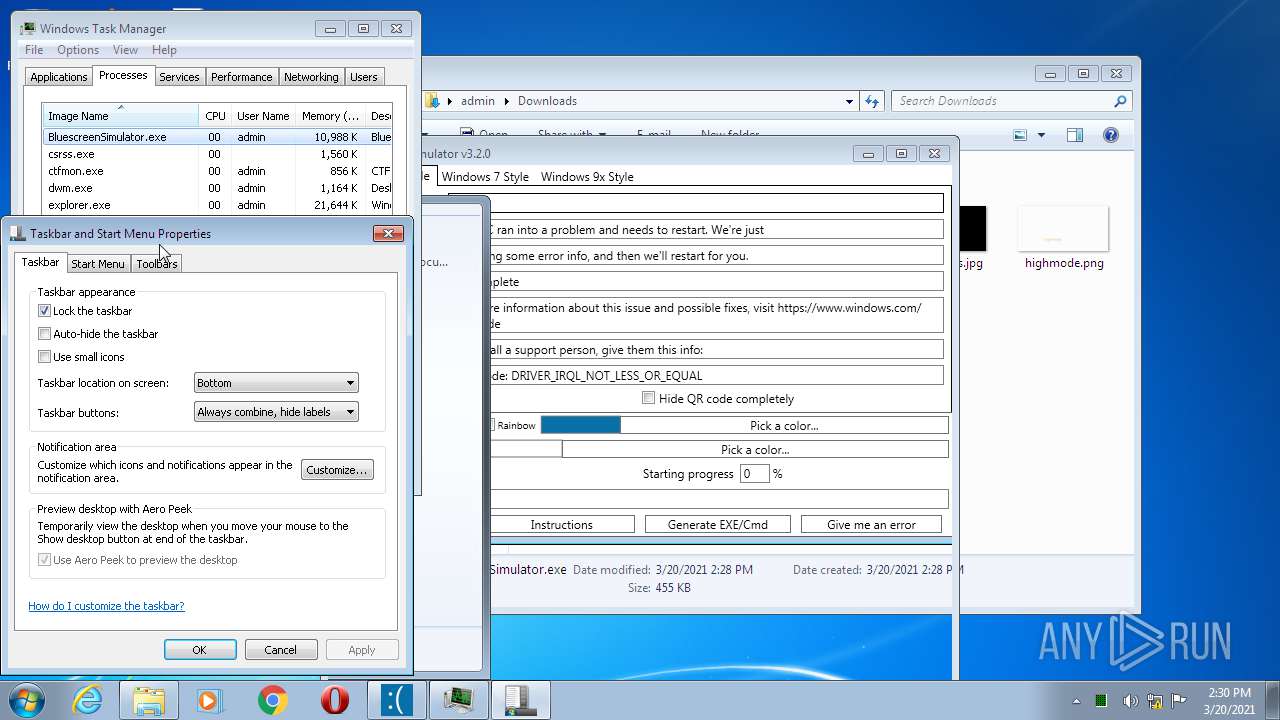Viewport: 1280px width, 720px height.
Task: Change view icon in Explorer toolbar
Action: [1020, 135]
